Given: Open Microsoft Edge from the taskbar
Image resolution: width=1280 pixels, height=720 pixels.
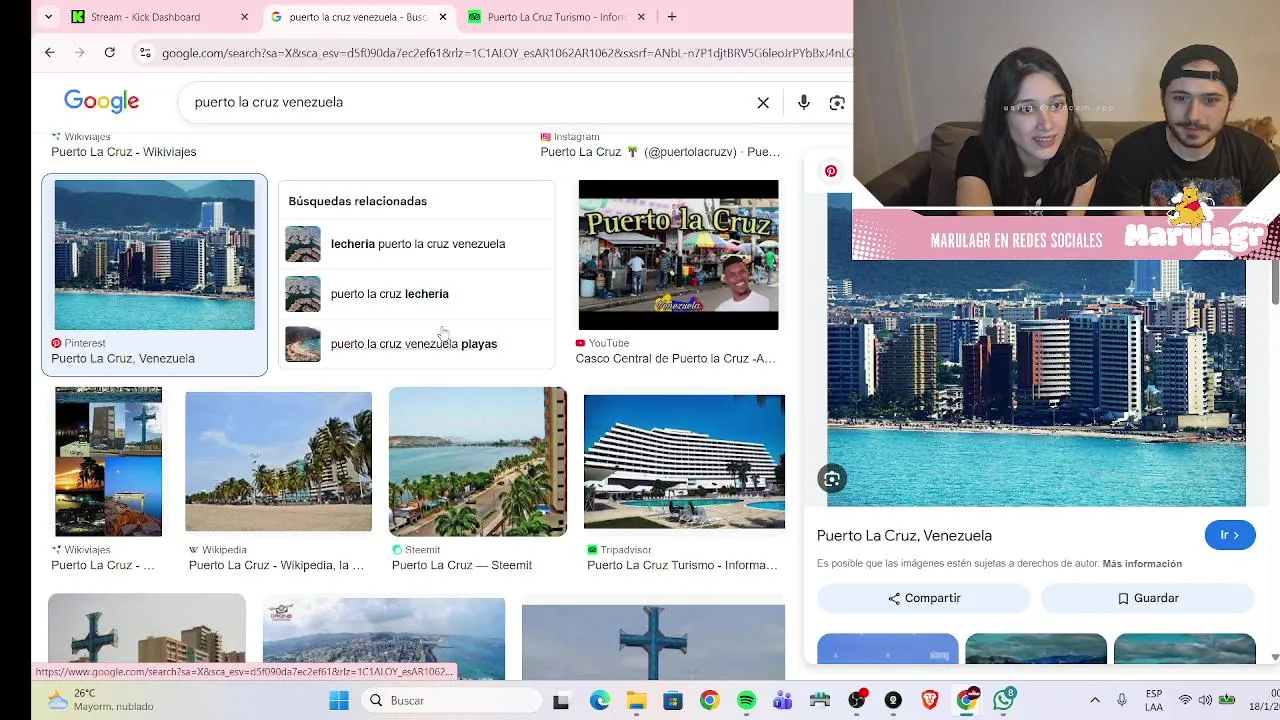Looking at the screenshot, I should [599, 700].
